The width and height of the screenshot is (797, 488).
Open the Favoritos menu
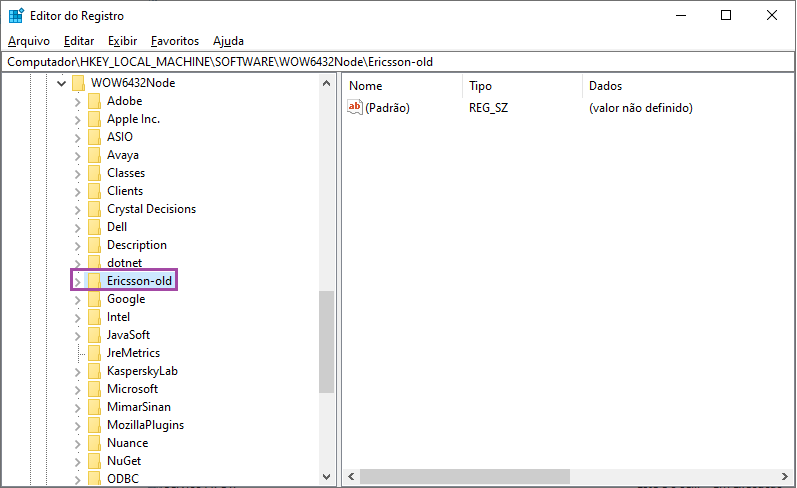pos(175,41)
